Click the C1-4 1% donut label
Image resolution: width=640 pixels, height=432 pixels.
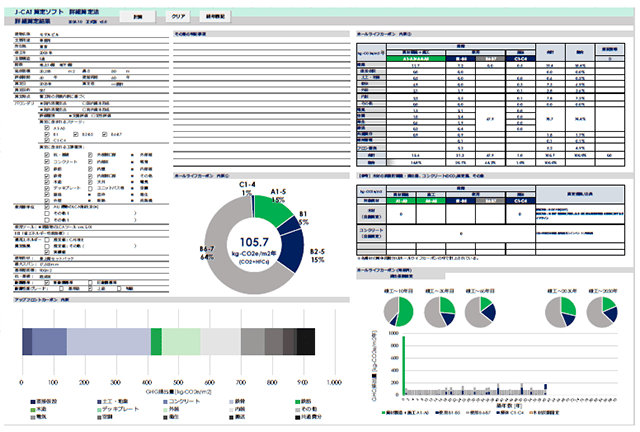247,188
